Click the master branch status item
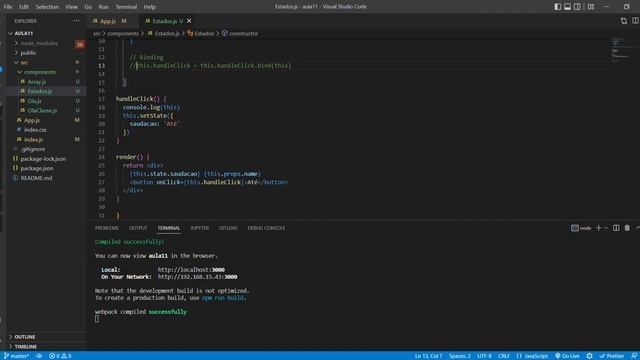This screenshot has width=640, height=360. [16, 356]
